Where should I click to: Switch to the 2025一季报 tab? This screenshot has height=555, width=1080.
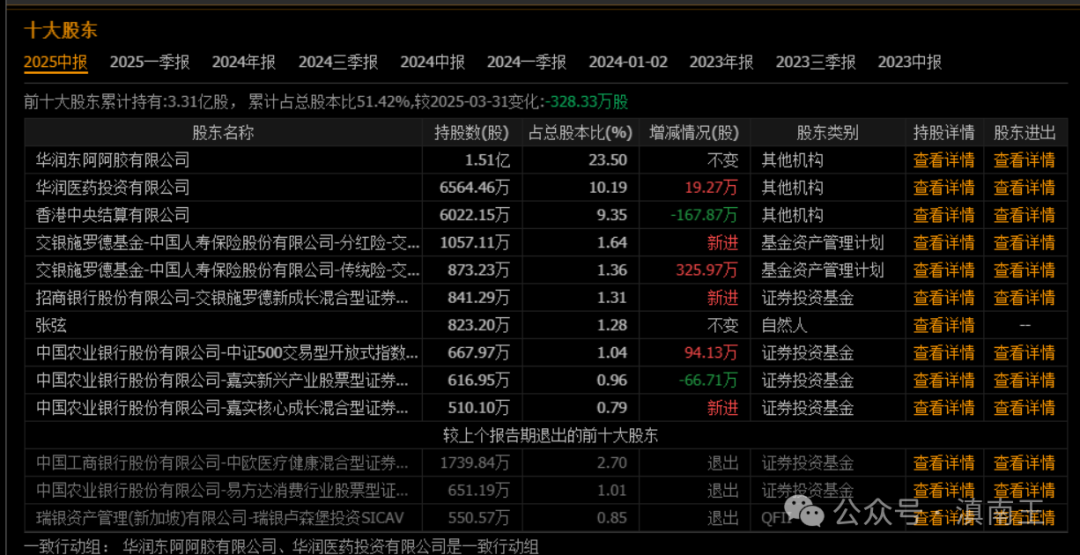coord(149,63)
